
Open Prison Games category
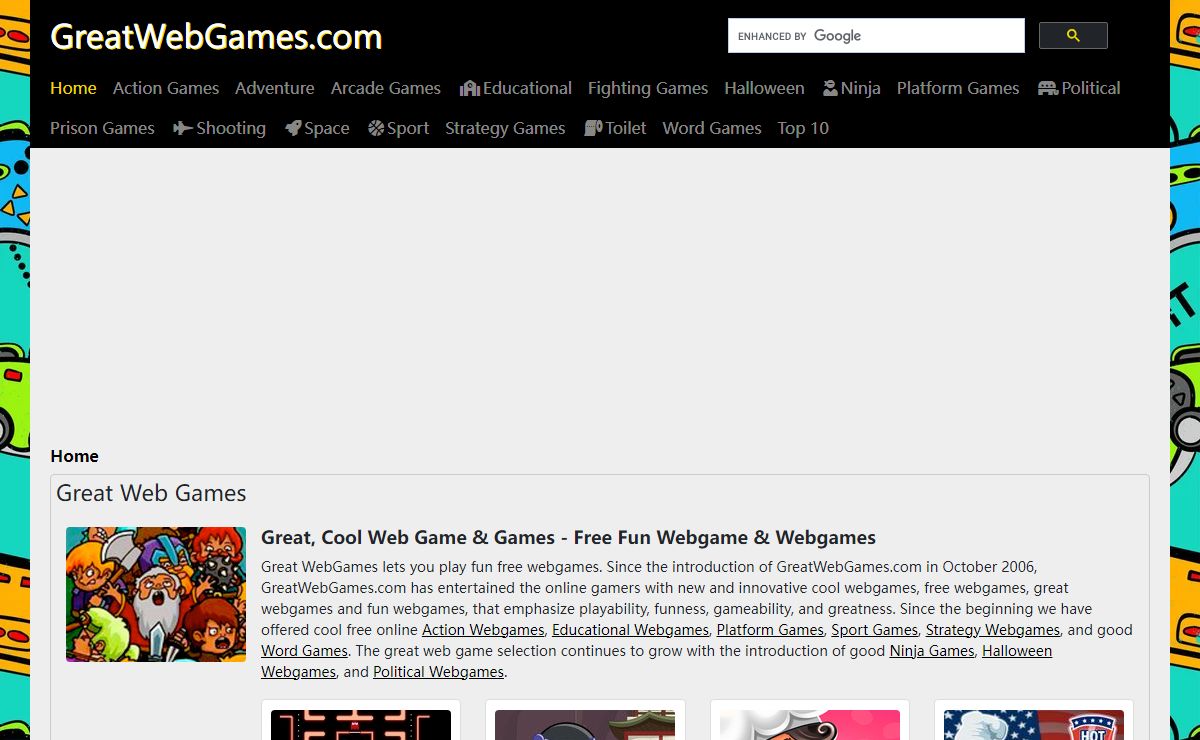point(102,128)
